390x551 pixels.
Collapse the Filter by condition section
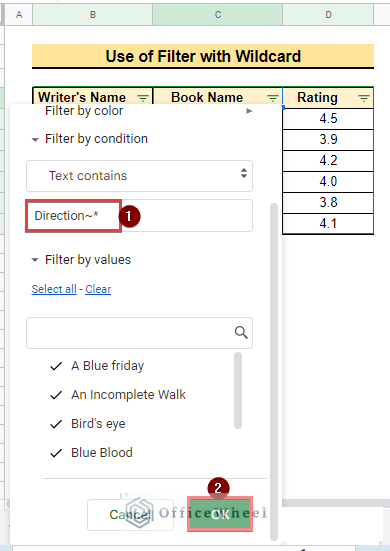(x=35, y=140)
